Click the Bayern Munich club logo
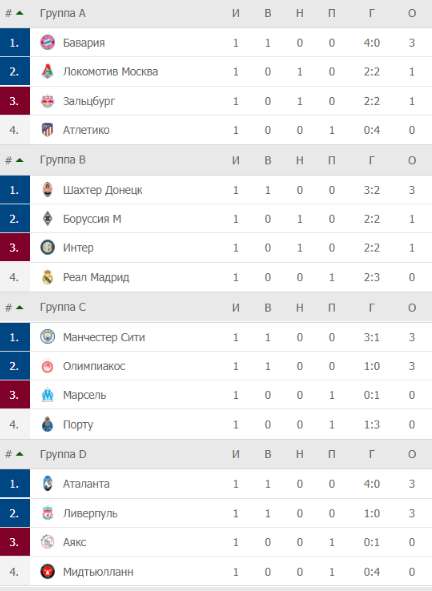The width and height of the screenshot is (432, 591). coord(47,43)
